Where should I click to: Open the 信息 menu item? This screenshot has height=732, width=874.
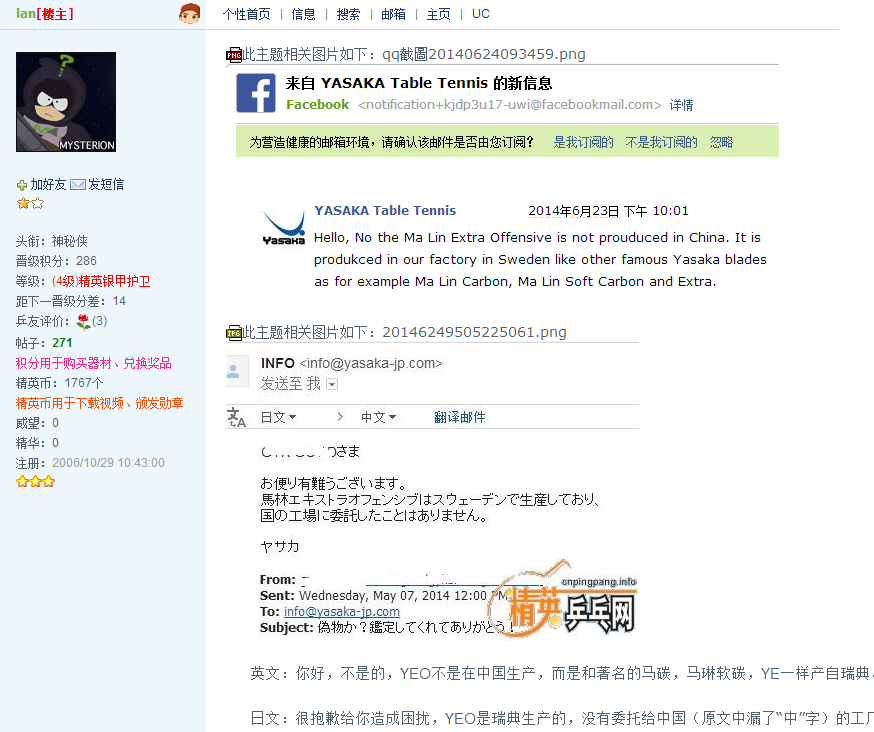303,14
